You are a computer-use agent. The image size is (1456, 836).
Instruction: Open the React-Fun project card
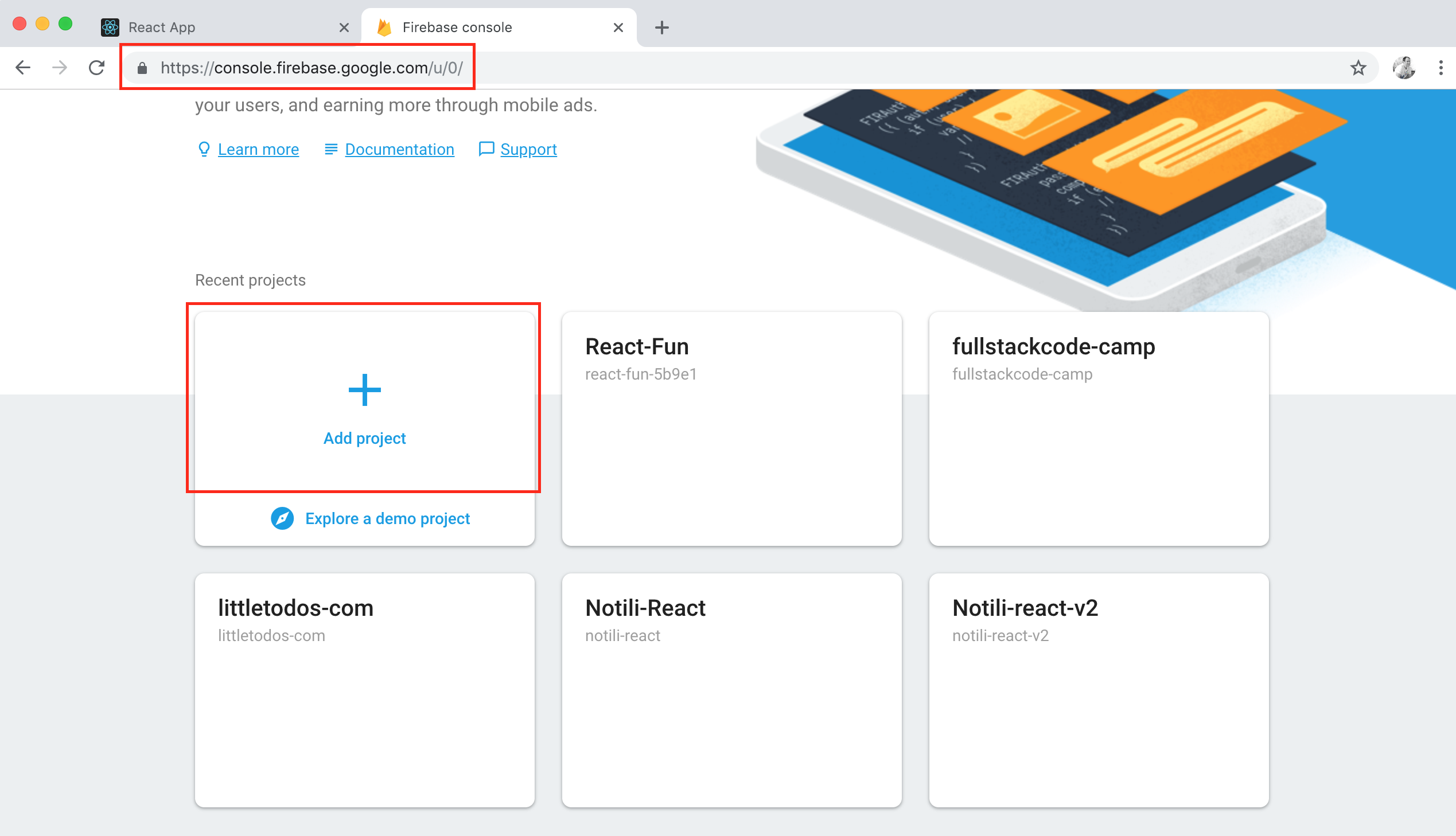732,429
